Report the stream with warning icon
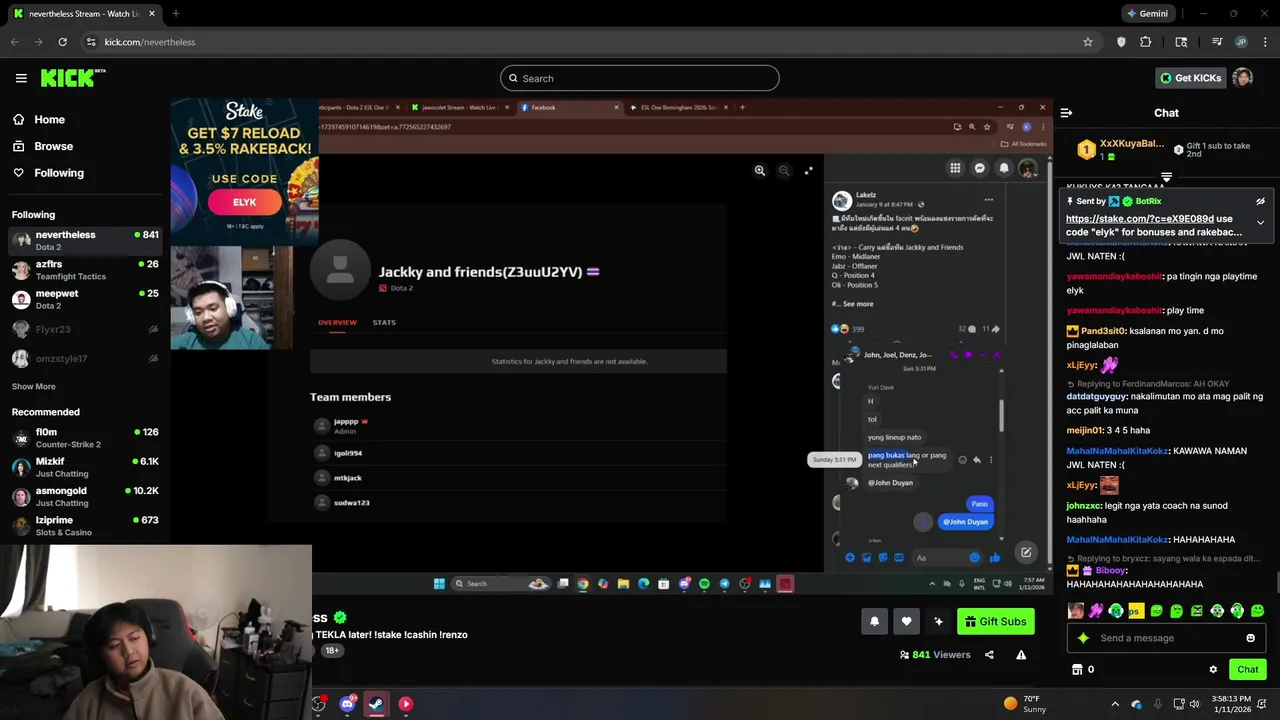 coord(1021,655)
